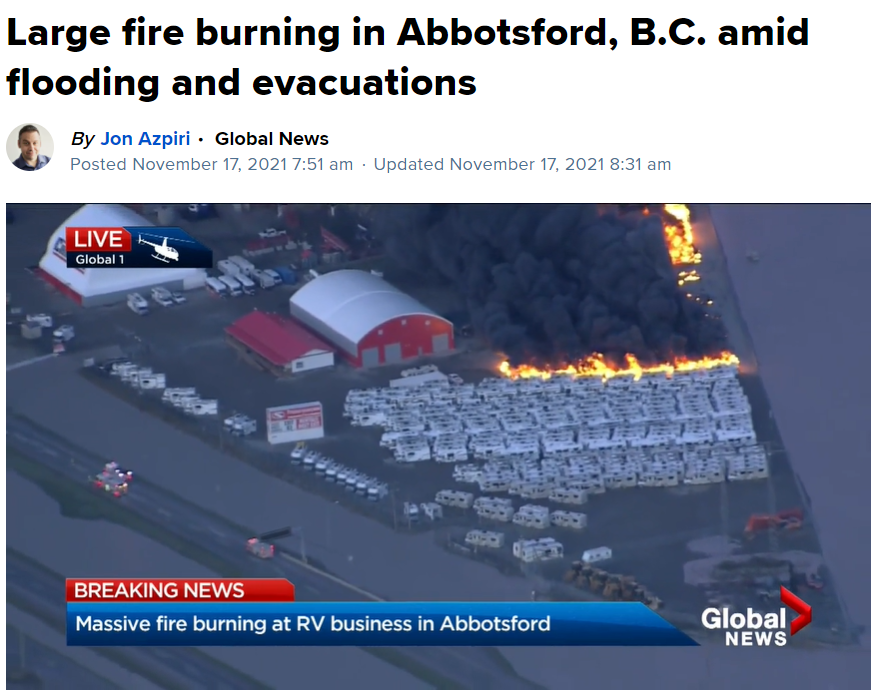The width and height of the screenshot is (877, 697).
Task: Click the Updated 8:31 am timestamp
Action: click(x=522, y=164)
